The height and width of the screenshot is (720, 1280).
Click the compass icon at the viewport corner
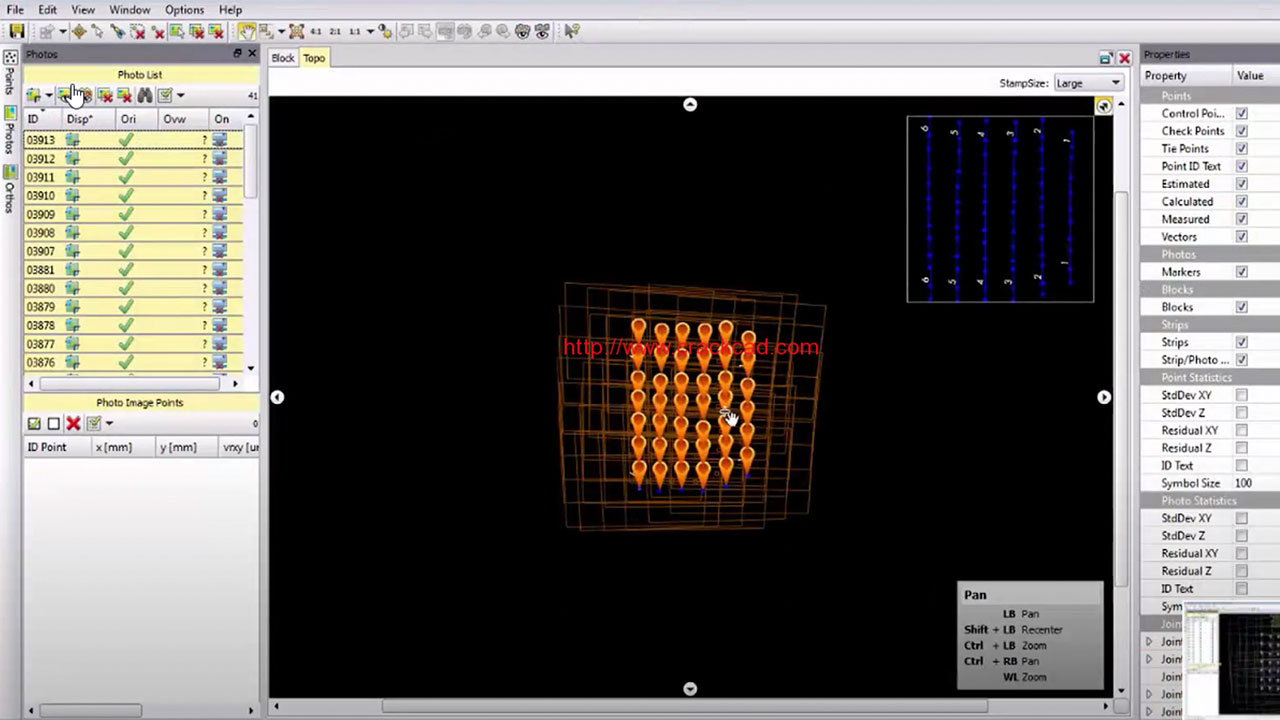point(1103,106)
